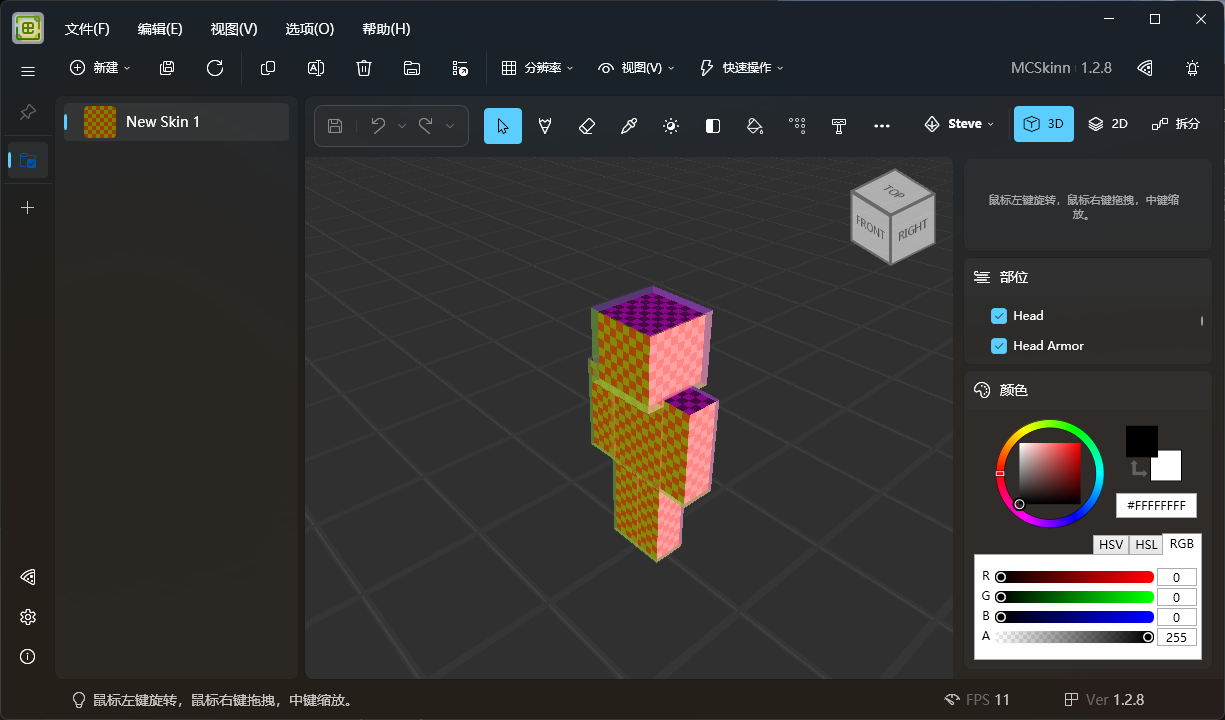The height and width of the screenshot is (720, 1225).
Task: Click the trash delete icon
Action: click(x=364, y=68)
